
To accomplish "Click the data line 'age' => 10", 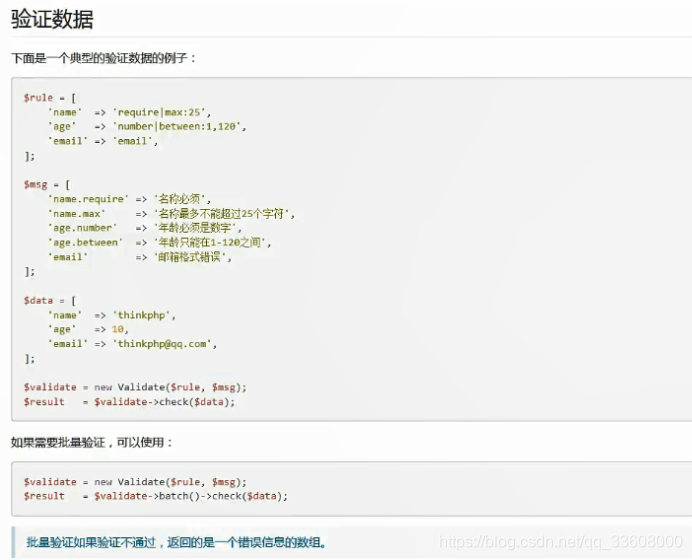I will coord(88,329).
